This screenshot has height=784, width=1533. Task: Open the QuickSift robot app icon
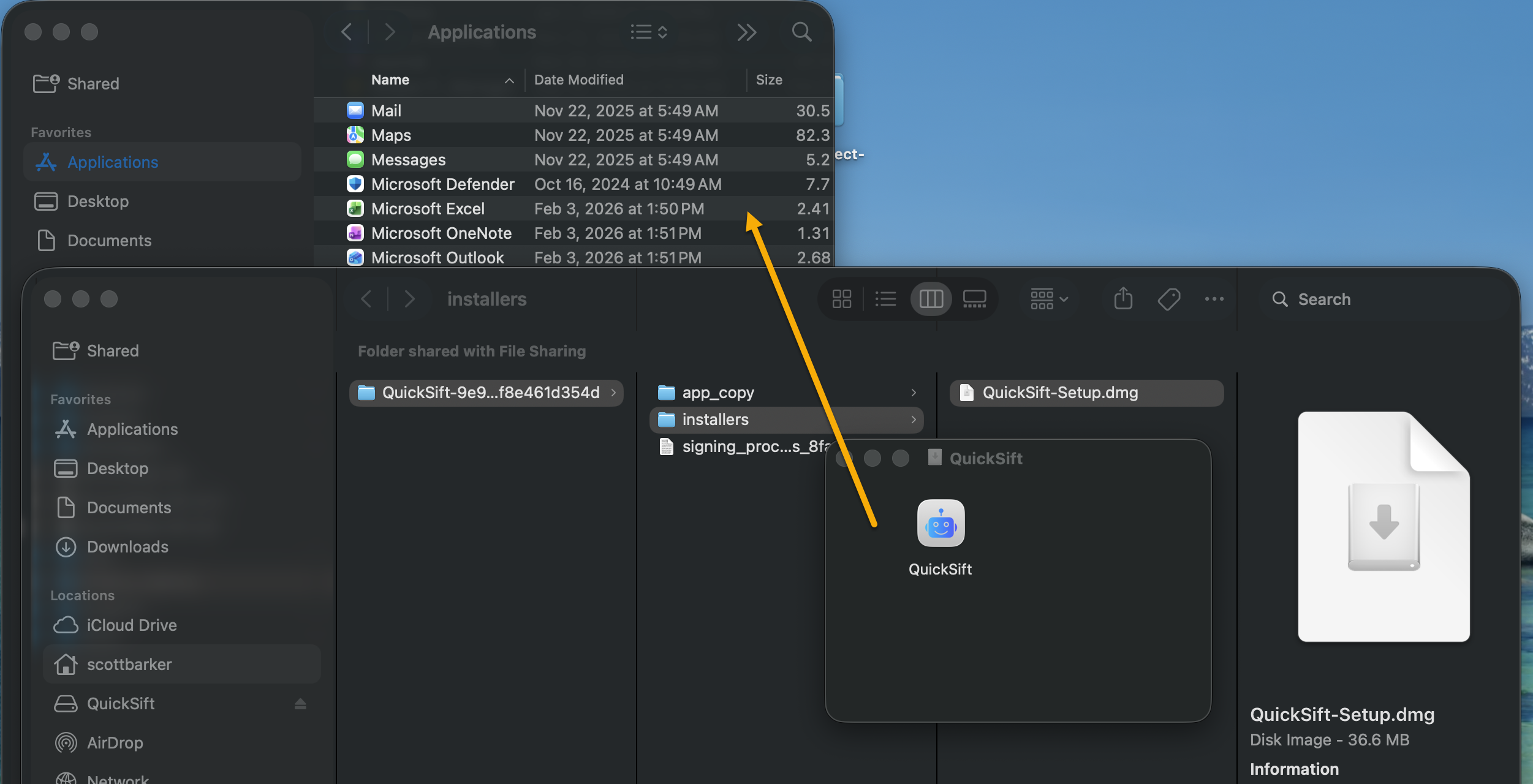(x=941, y=522)
